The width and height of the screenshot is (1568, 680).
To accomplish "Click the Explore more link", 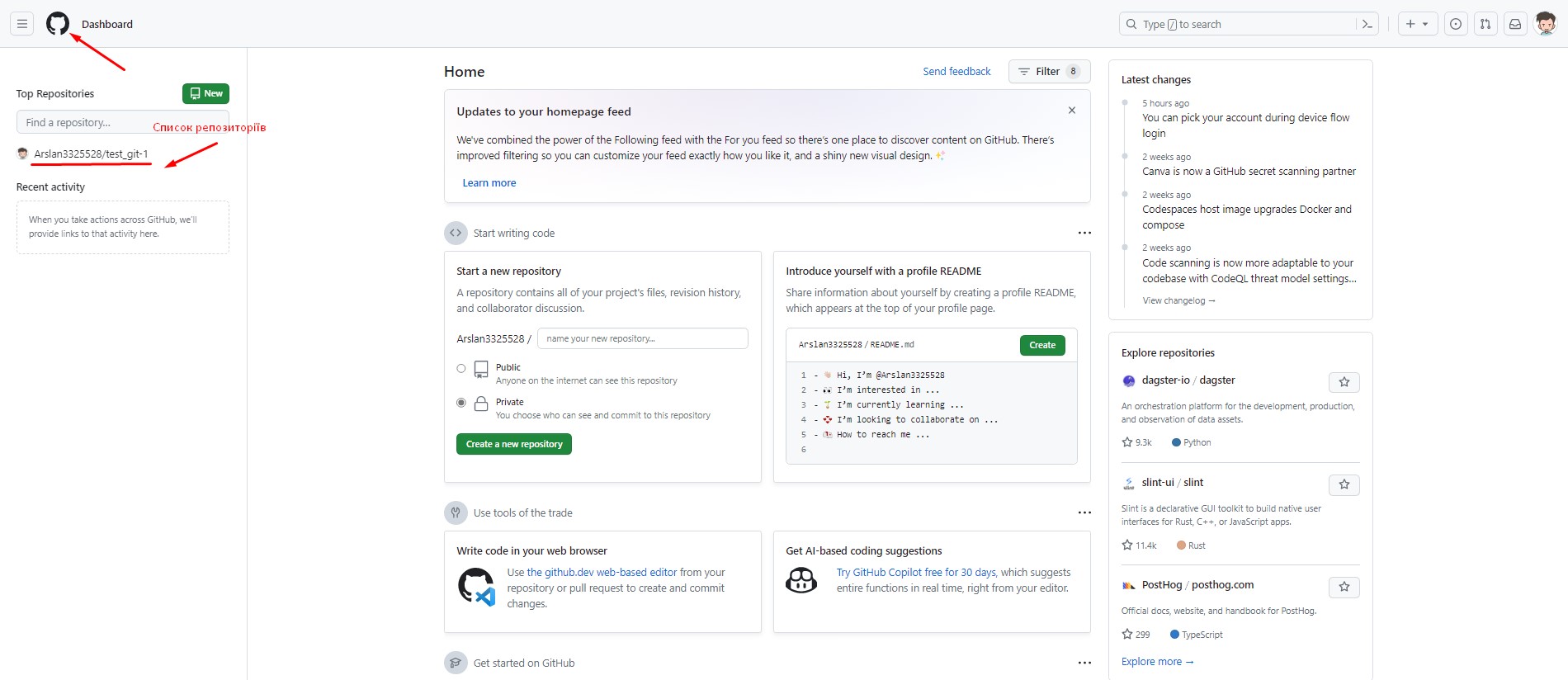I will coord(1157,662).
